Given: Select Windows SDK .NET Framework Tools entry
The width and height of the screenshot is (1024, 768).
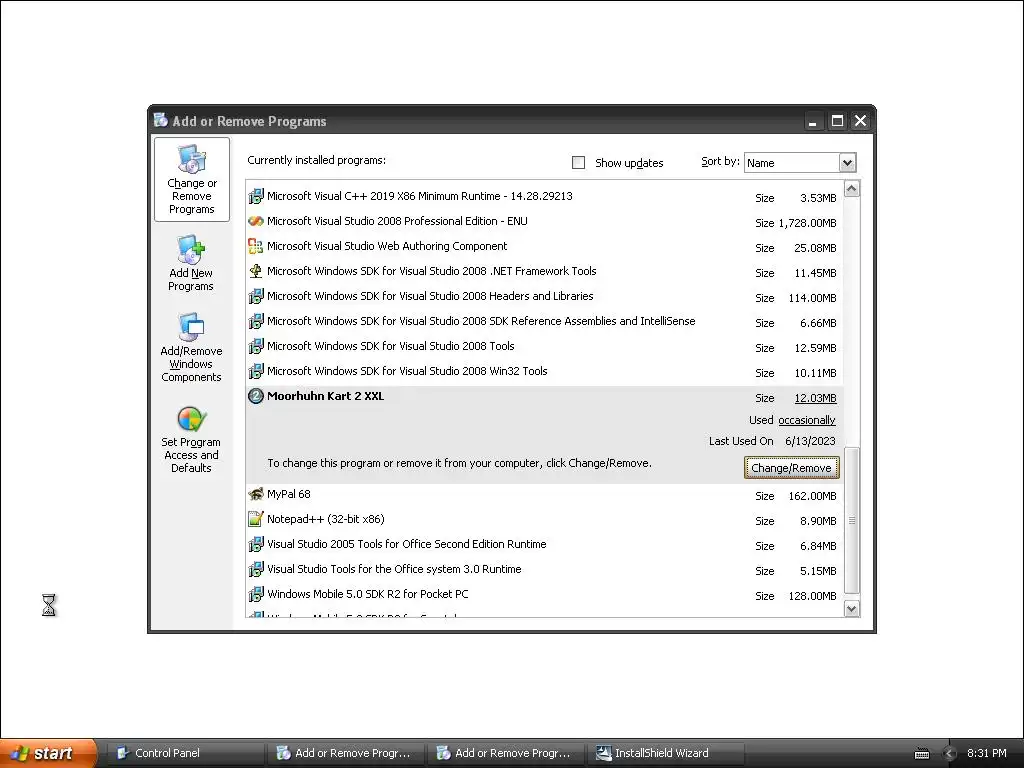Looking at the screenshot, I should [x=545, y=272].
